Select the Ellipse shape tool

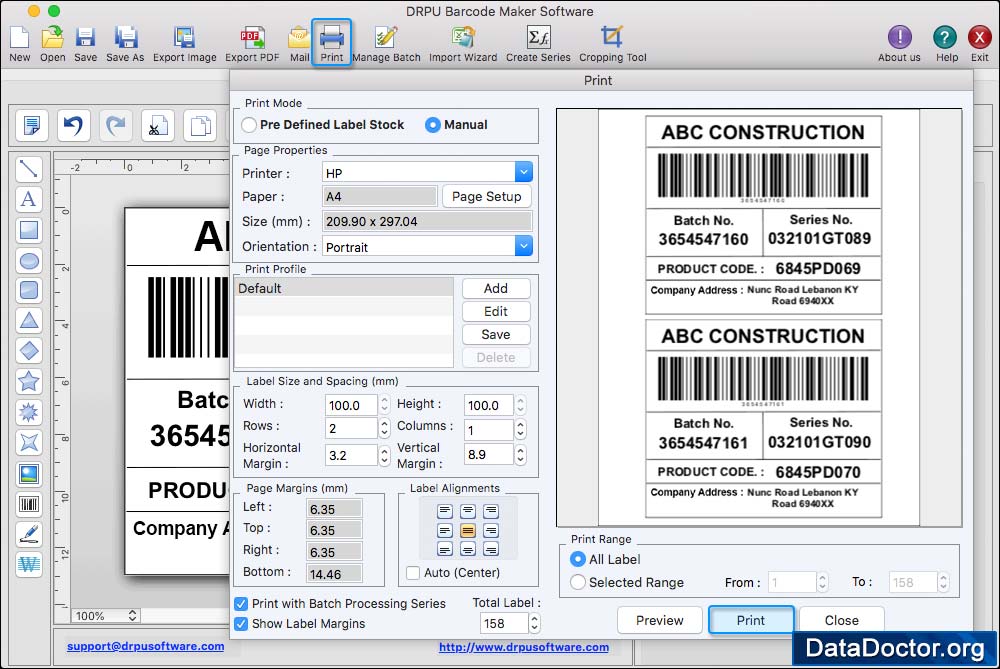click(29, 260)
